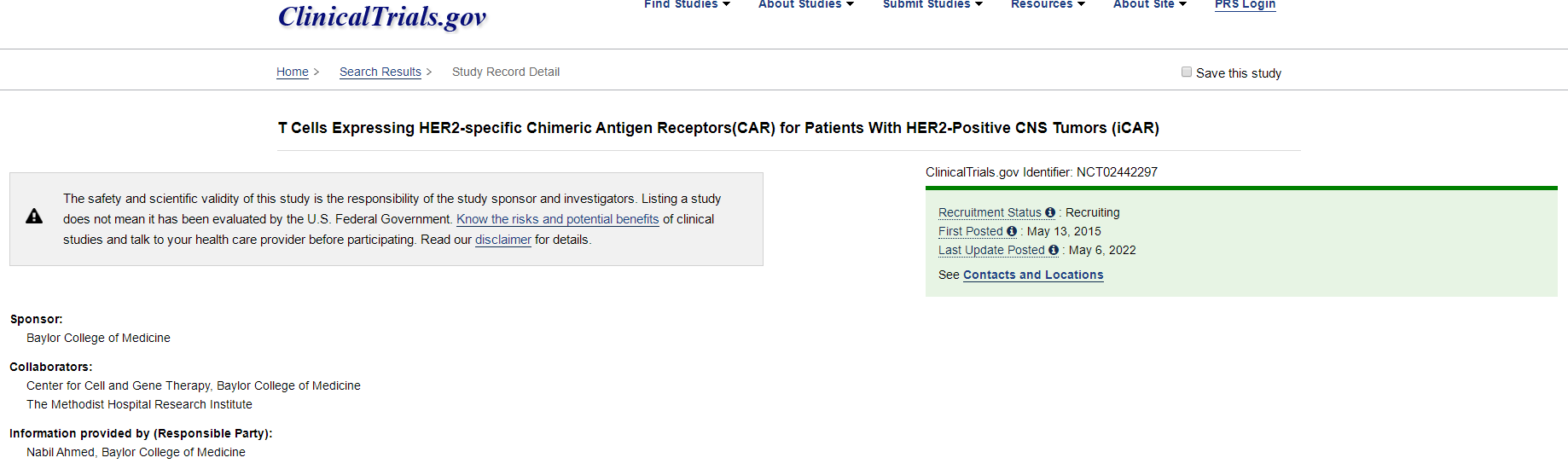Image resolution: width=1568 pixels, height=475 pixels.
Task: Click the Last Update Posted label
Action: [x=991, y=250]
